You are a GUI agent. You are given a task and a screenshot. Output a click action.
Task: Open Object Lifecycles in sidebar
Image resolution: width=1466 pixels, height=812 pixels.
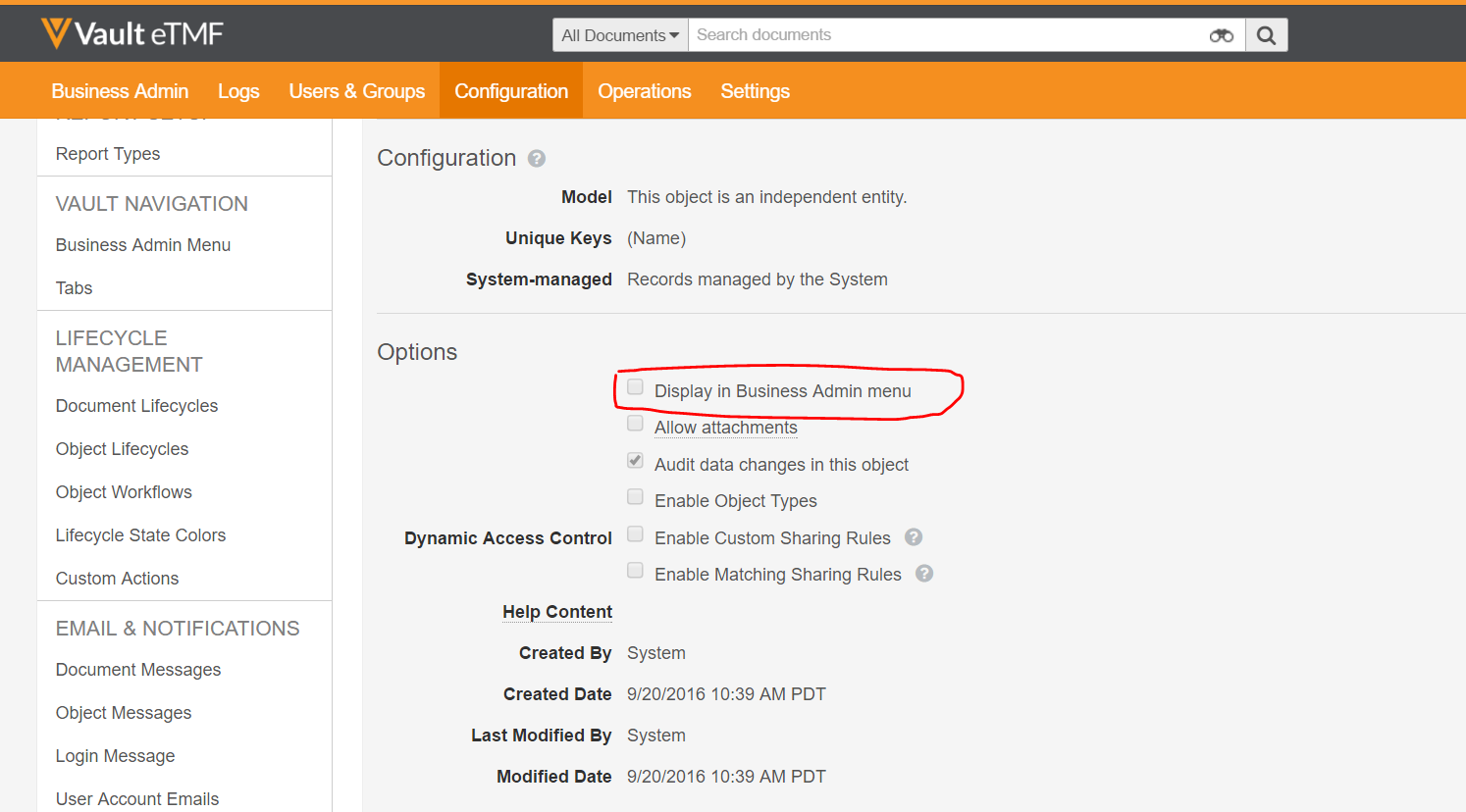pos(122,449)
